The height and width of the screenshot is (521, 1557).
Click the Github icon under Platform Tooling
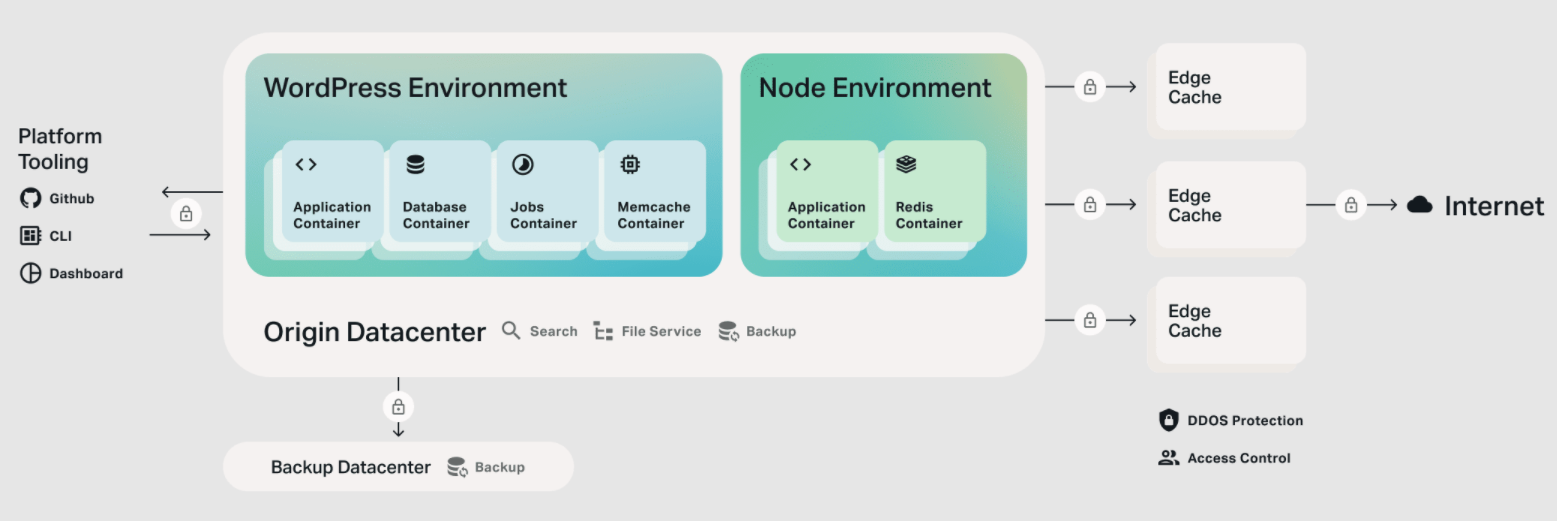pyautogui.click(x=31, y=198)
